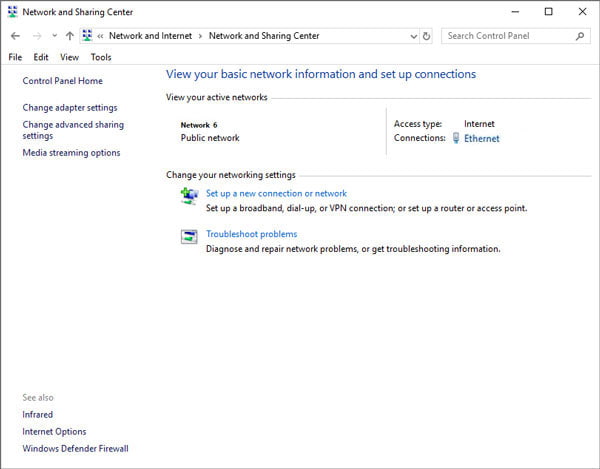Go to Control Panel Home

(62, 81)
